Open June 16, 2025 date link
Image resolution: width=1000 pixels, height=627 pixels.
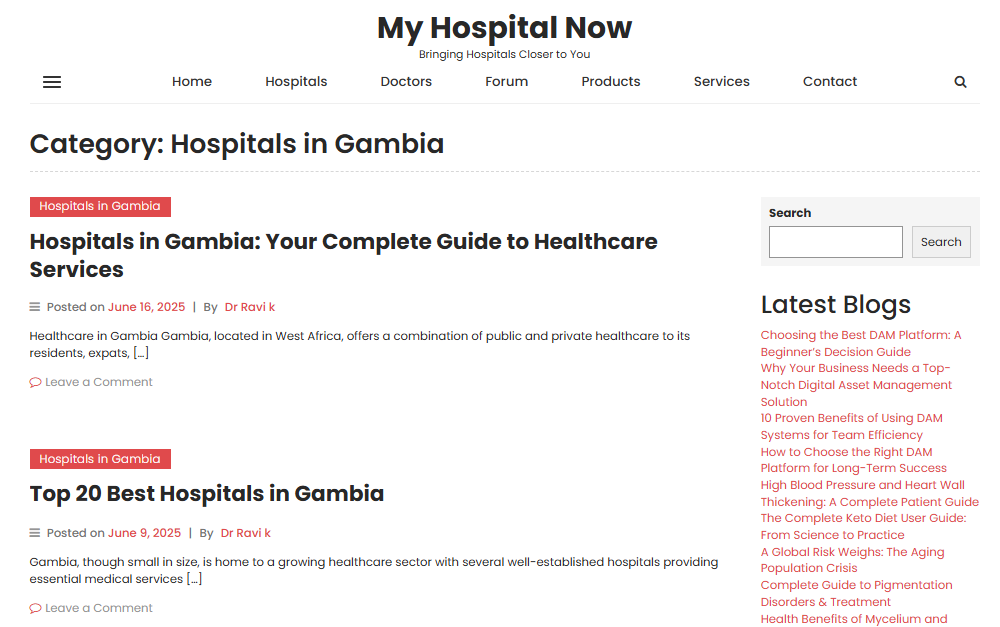click(x=146, y=307)
